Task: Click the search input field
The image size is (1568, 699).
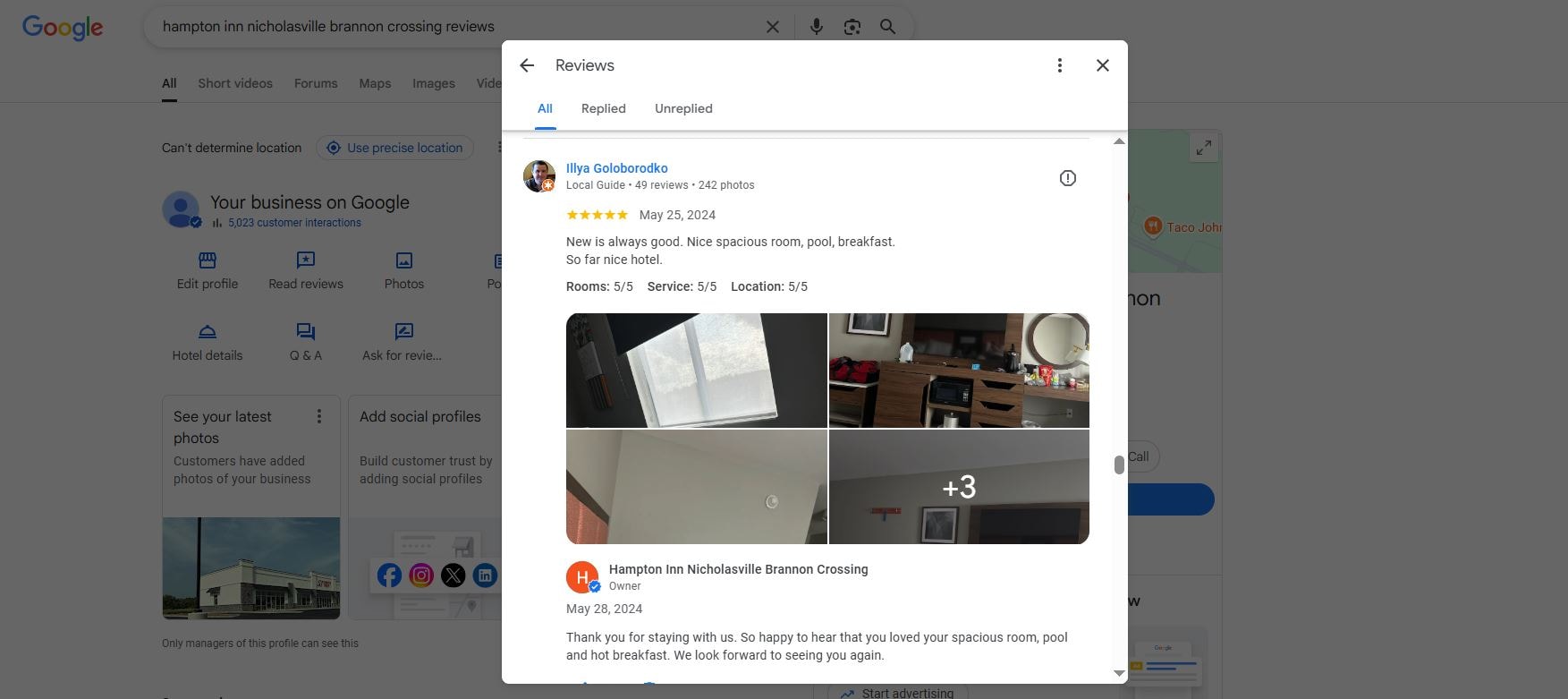Action: [456, 27]
